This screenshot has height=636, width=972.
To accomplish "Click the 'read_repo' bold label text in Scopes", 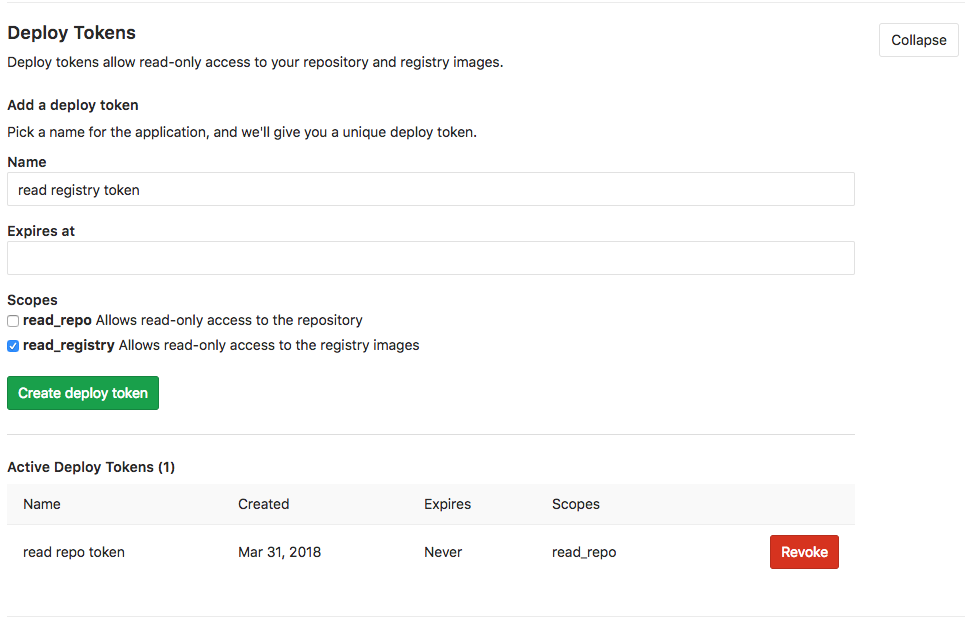I will [57, 320].
